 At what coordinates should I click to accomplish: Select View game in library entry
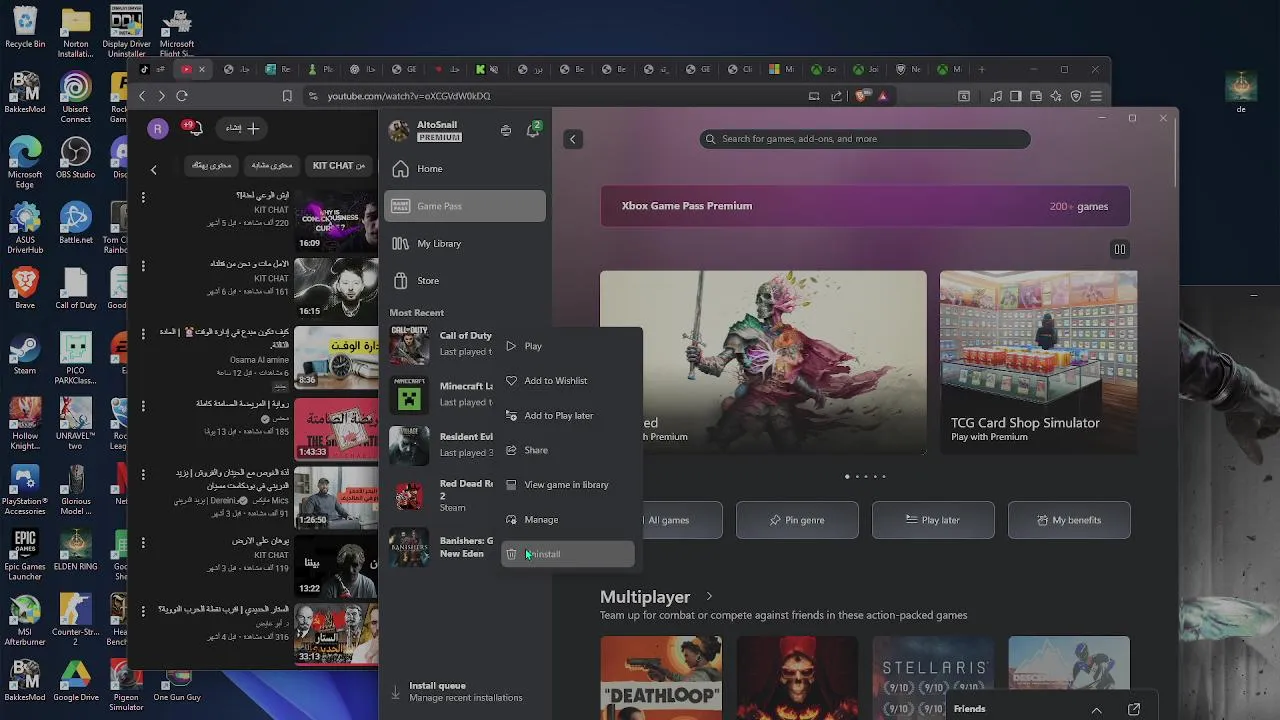[567, 485]
